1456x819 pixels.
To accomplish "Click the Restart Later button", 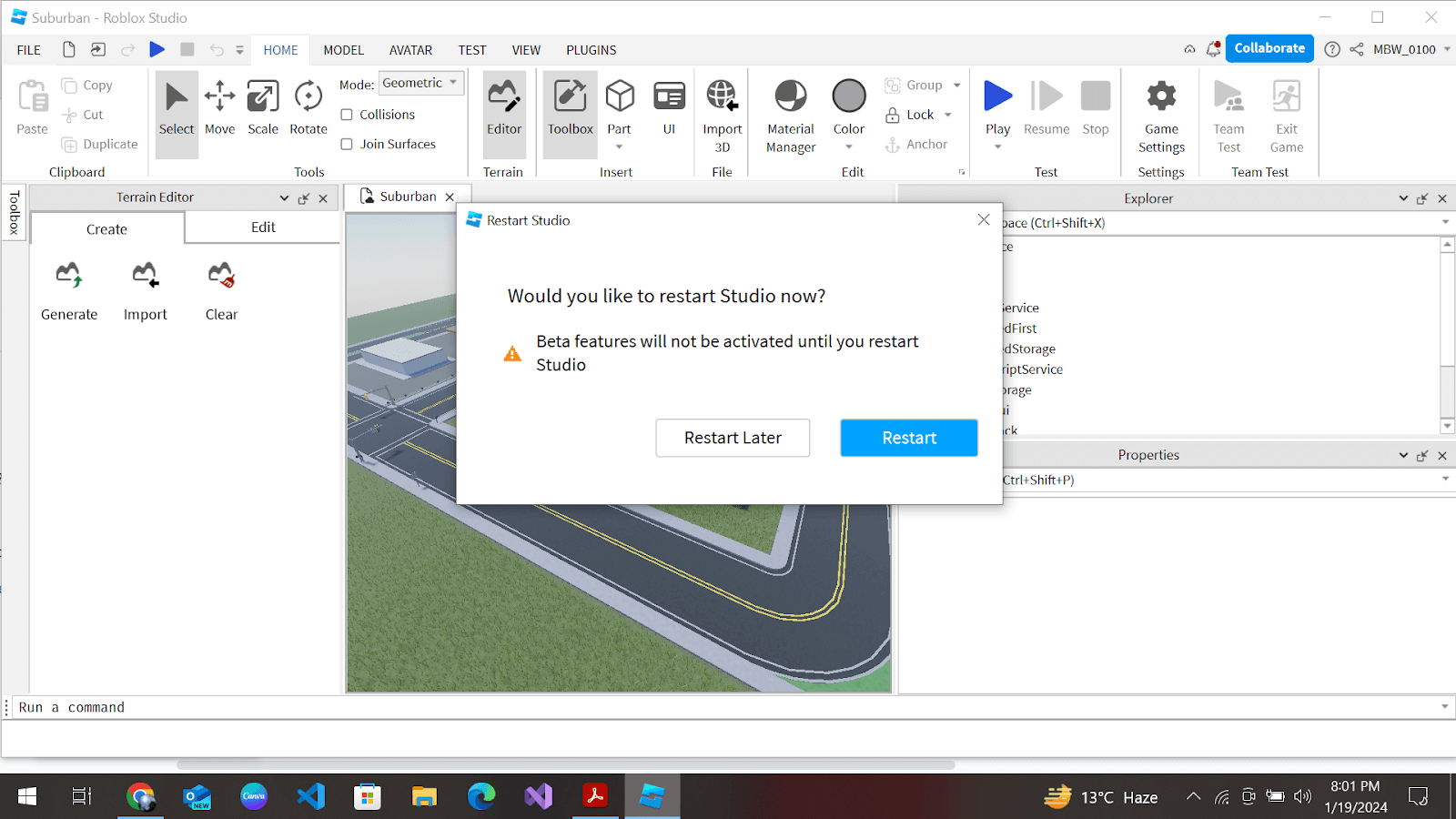I will (732, 438).
